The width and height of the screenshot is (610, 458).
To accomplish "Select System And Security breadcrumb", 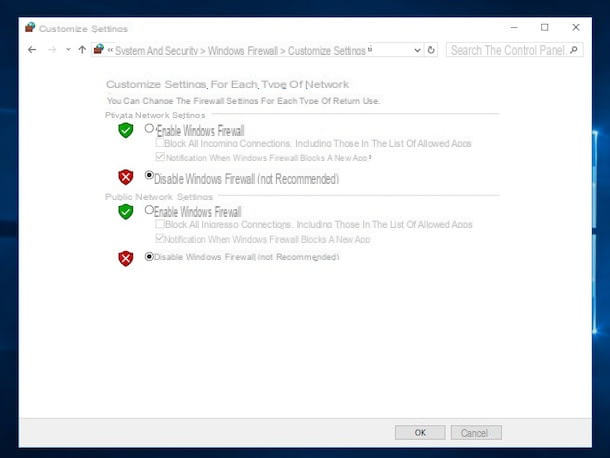I will [156, 51].
